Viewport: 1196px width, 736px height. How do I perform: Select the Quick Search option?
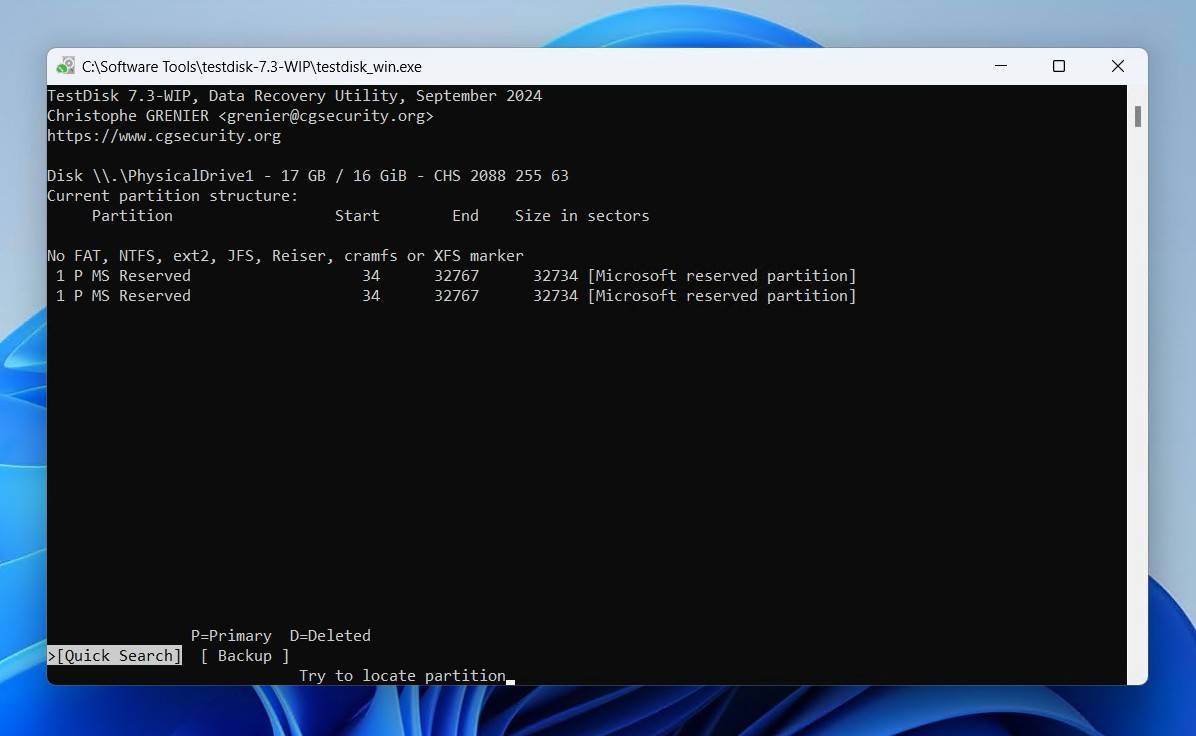click(x=115, y=655)
